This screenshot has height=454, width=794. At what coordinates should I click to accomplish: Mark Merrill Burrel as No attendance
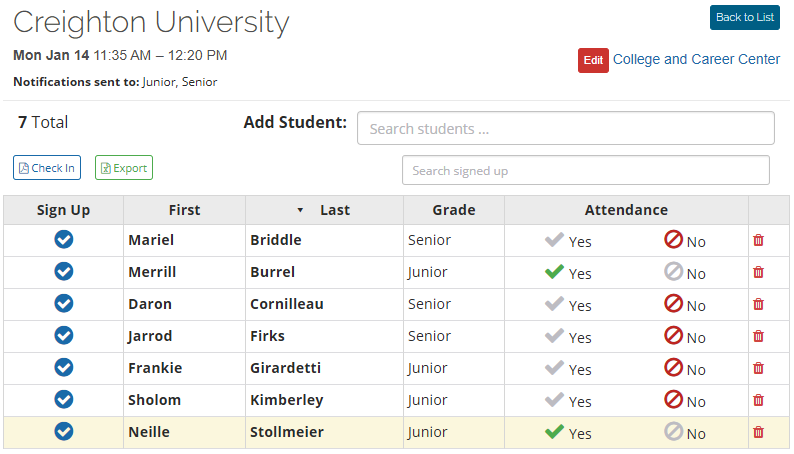pos(674,272)
